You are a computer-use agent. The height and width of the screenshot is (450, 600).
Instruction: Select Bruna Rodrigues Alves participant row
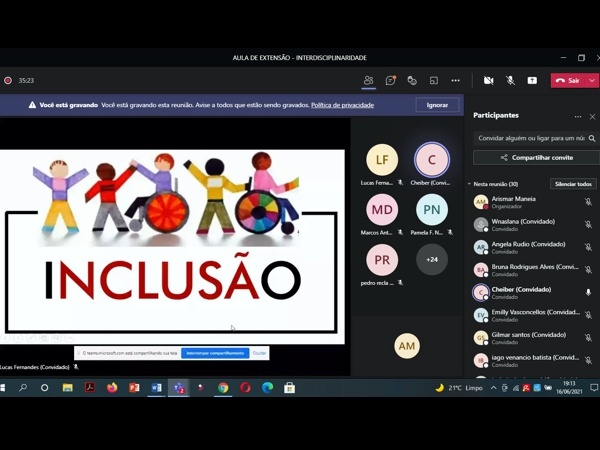coord(532,270)
